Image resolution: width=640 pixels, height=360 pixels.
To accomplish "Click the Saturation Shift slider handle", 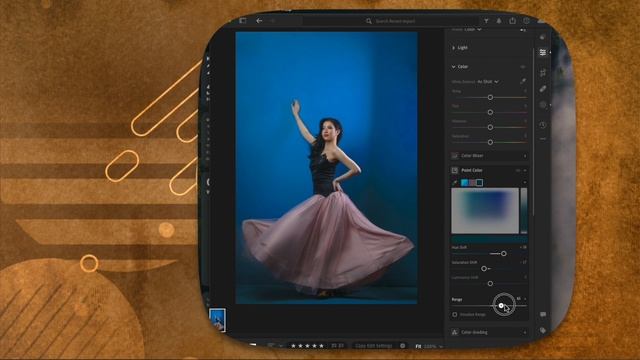I will click(484, 269).
